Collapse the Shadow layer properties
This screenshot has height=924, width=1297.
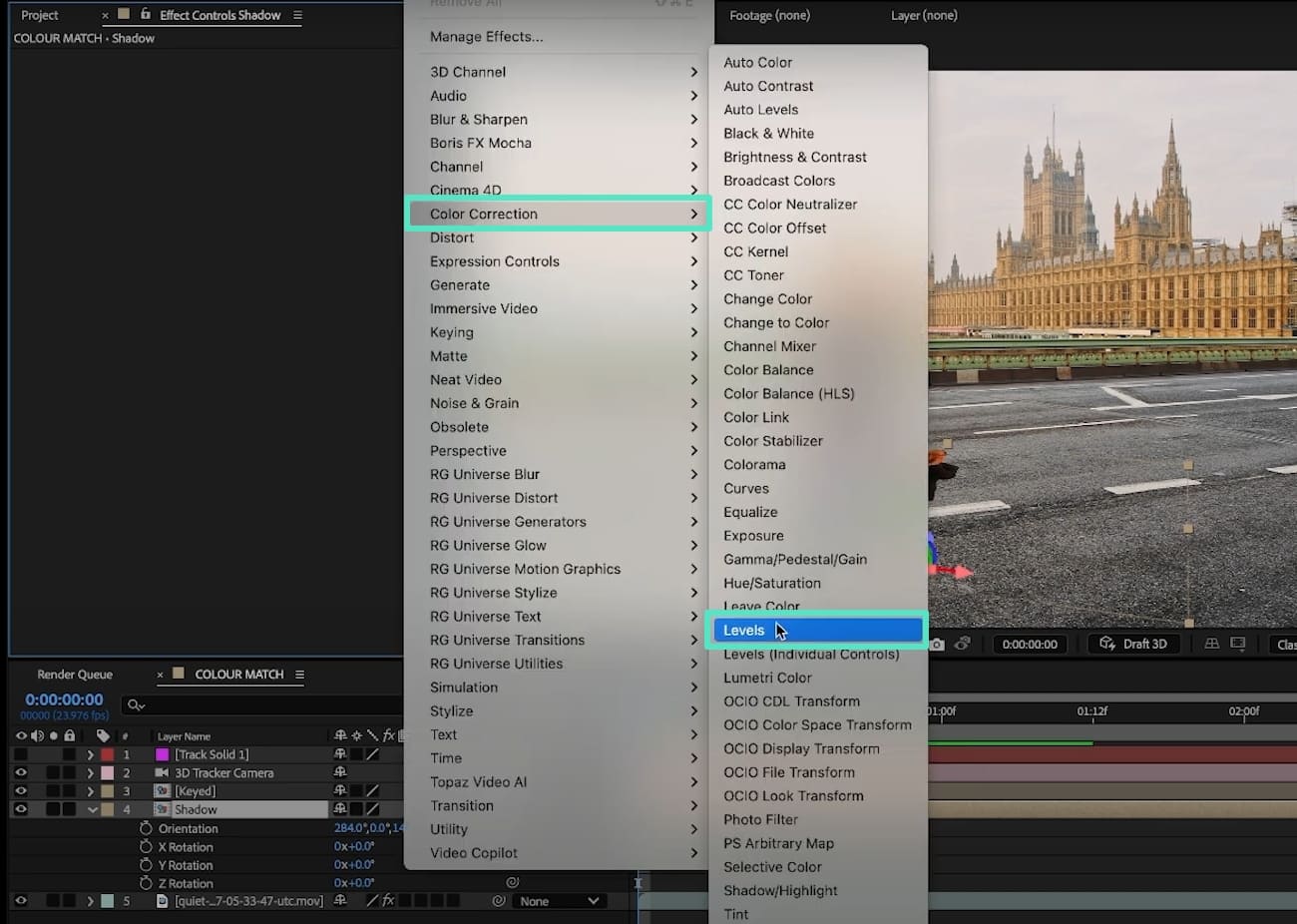click(92, 809)
